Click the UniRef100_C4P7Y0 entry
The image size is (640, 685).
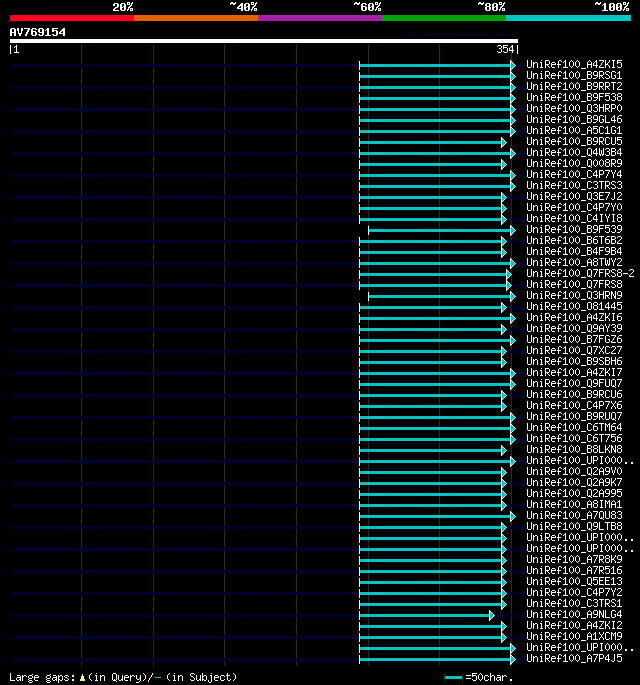tap(574, 207)
